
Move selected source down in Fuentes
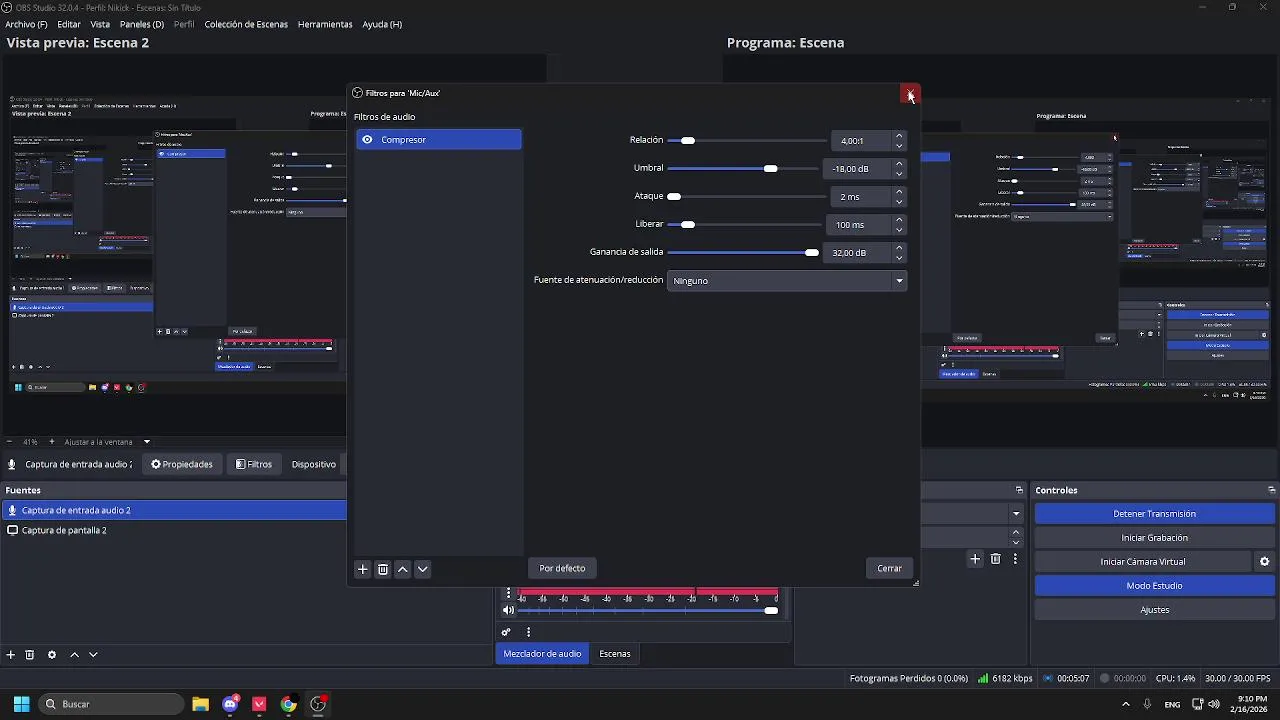(x=93, y=655)
